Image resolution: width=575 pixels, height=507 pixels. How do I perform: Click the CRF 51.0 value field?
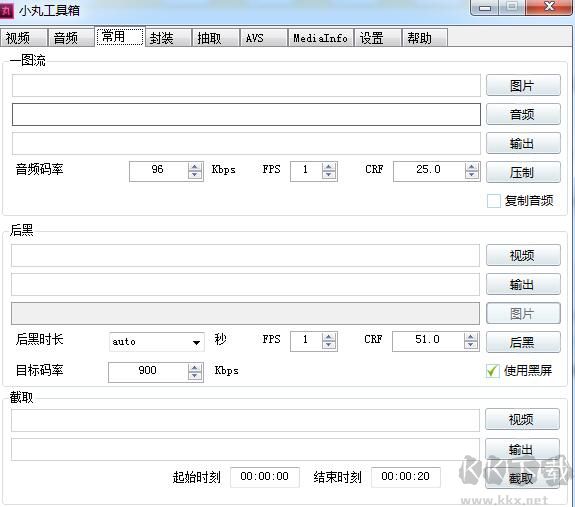(428, 341)
